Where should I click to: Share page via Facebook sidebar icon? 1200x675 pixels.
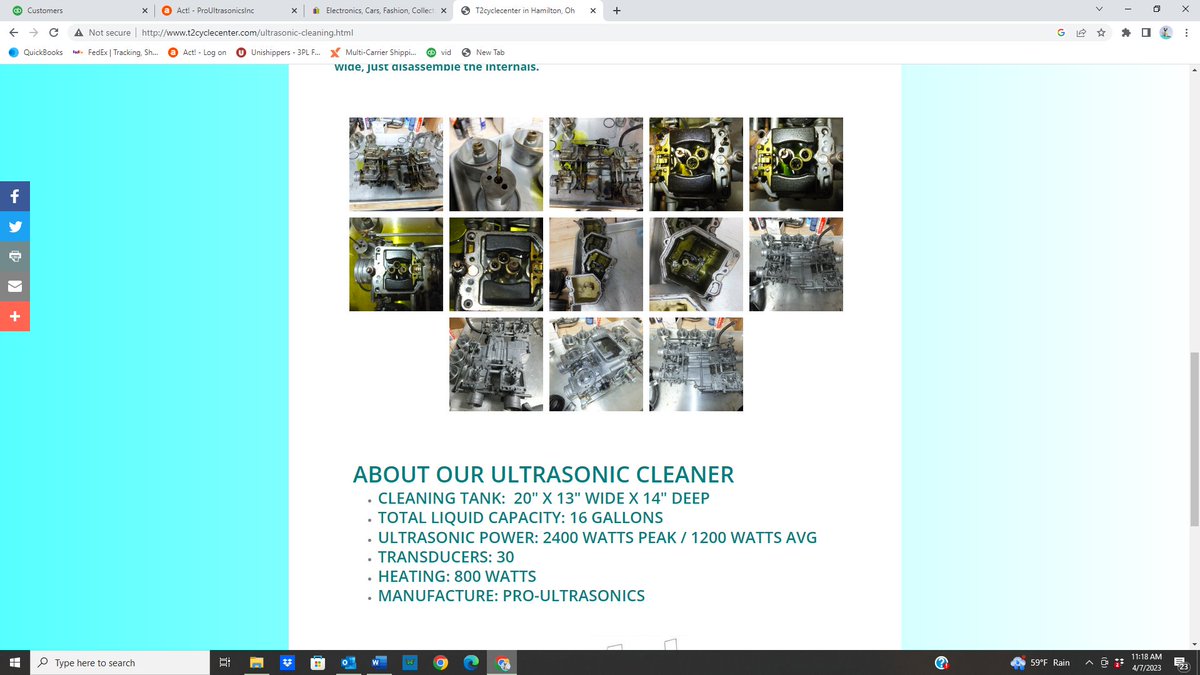pos(15,197)
